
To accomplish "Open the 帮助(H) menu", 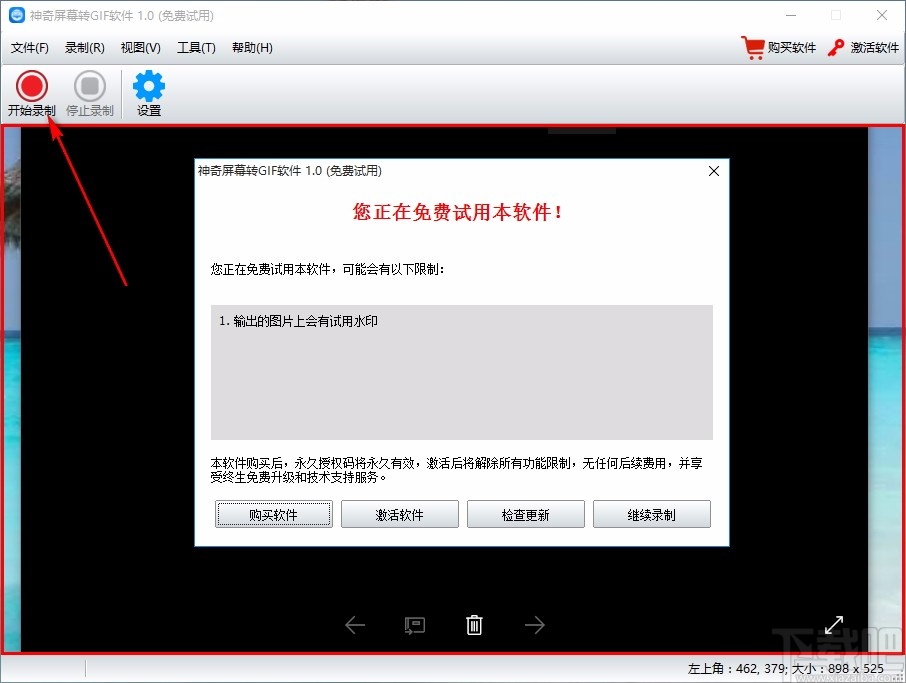I will (x=252, y=47).
